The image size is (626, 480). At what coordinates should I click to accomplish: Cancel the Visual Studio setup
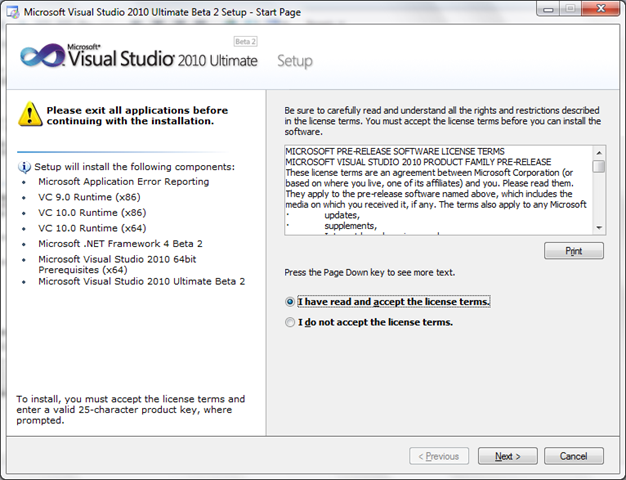coord(574,456)
